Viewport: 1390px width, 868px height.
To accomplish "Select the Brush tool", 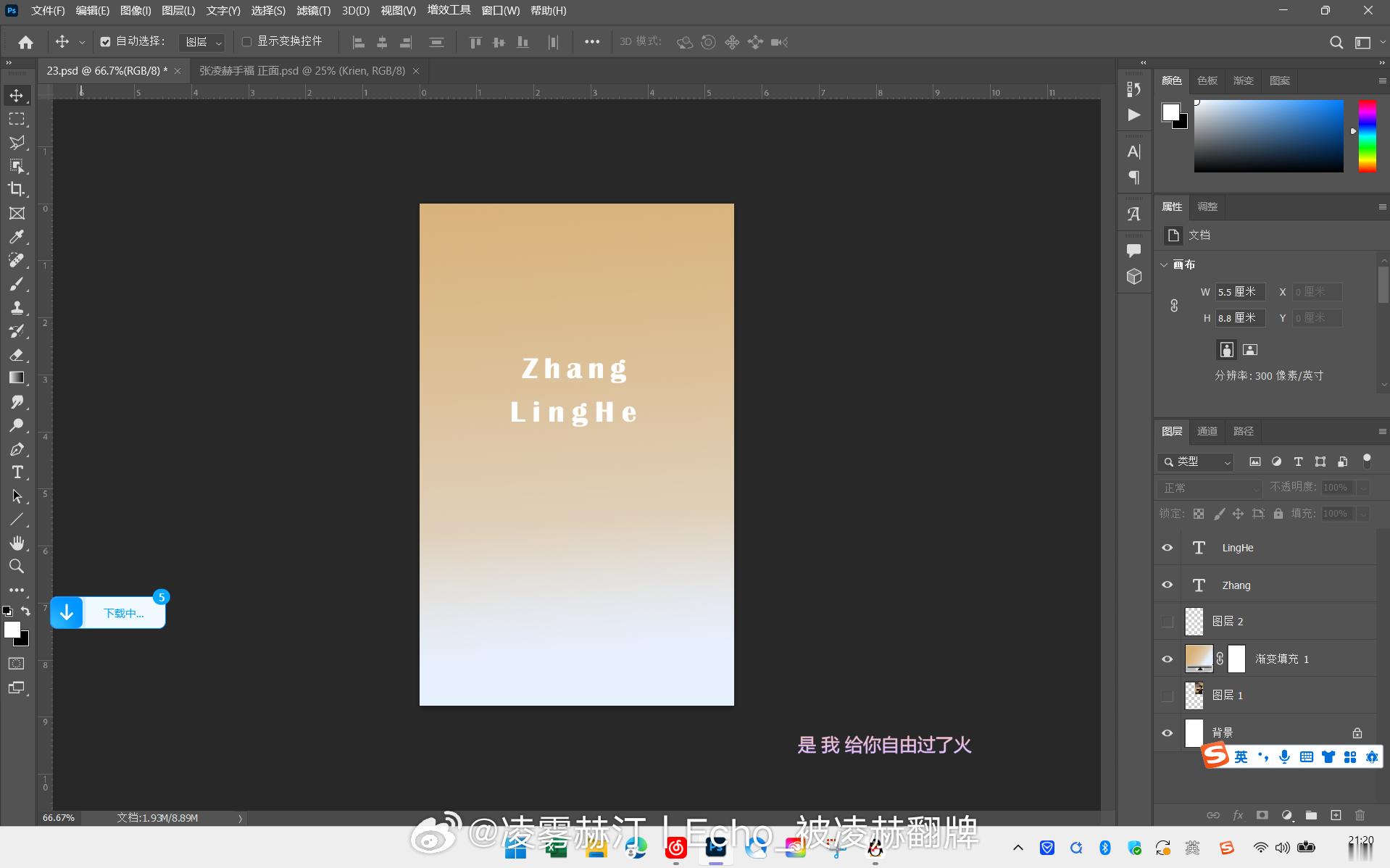I will coord(17,283).
